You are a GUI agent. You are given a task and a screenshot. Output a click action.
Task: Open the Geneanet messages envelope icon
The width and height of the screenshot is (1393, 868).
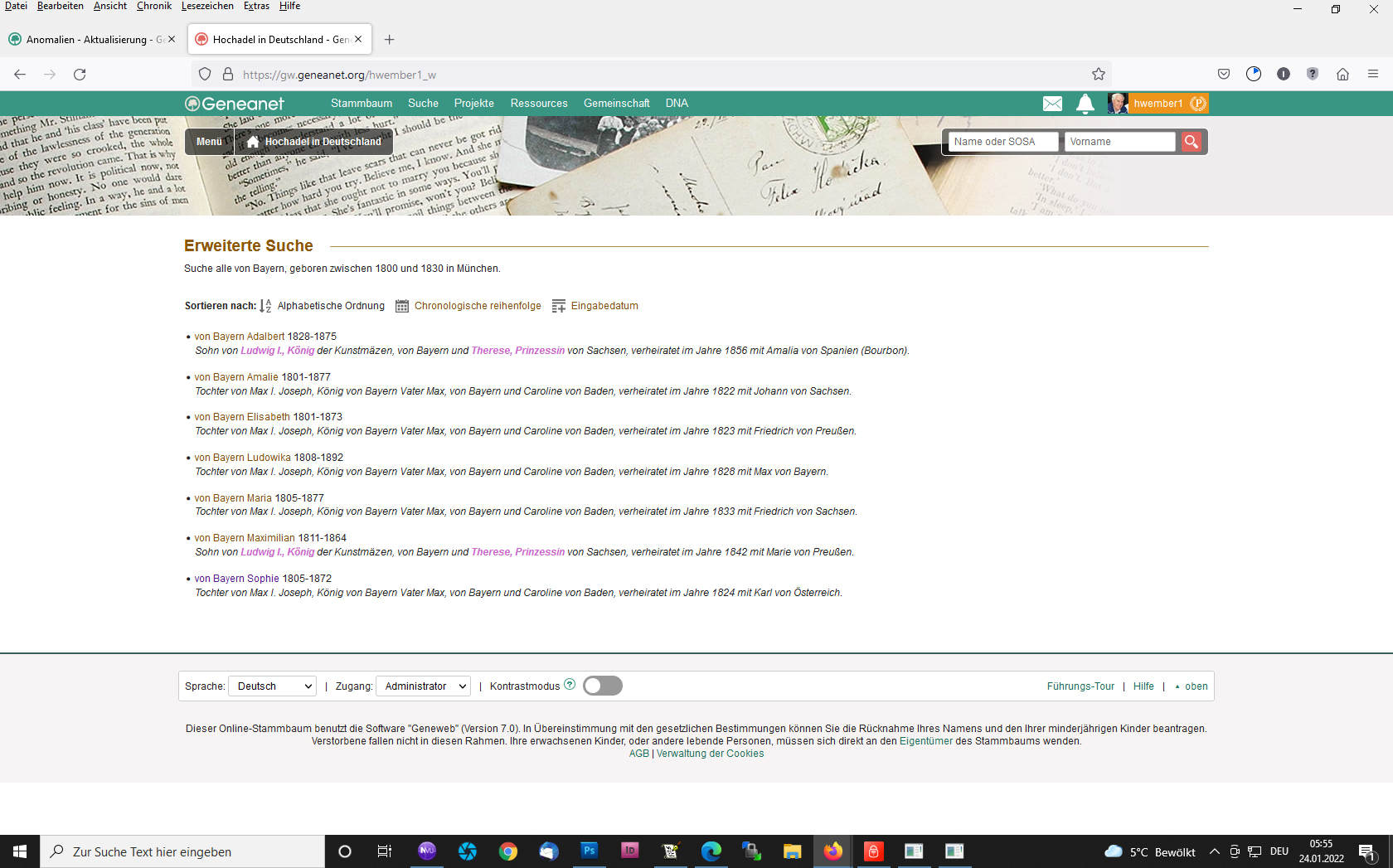pyautogui.click(x=1052, y=104)
